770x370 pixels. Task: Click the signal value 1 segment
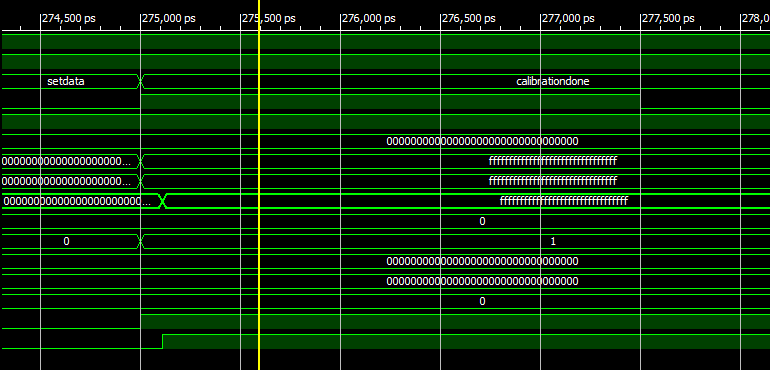coord(553,241)
